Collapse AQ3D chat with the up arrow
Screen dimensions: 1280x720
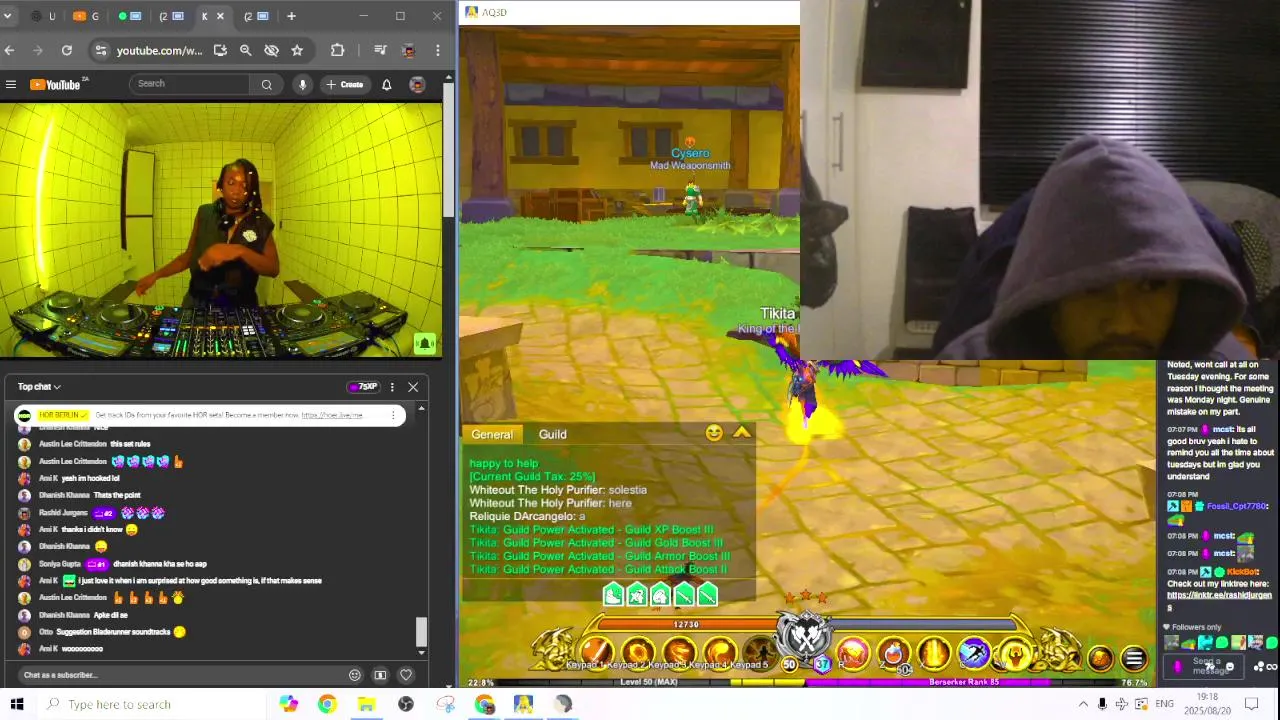(742, 433)
